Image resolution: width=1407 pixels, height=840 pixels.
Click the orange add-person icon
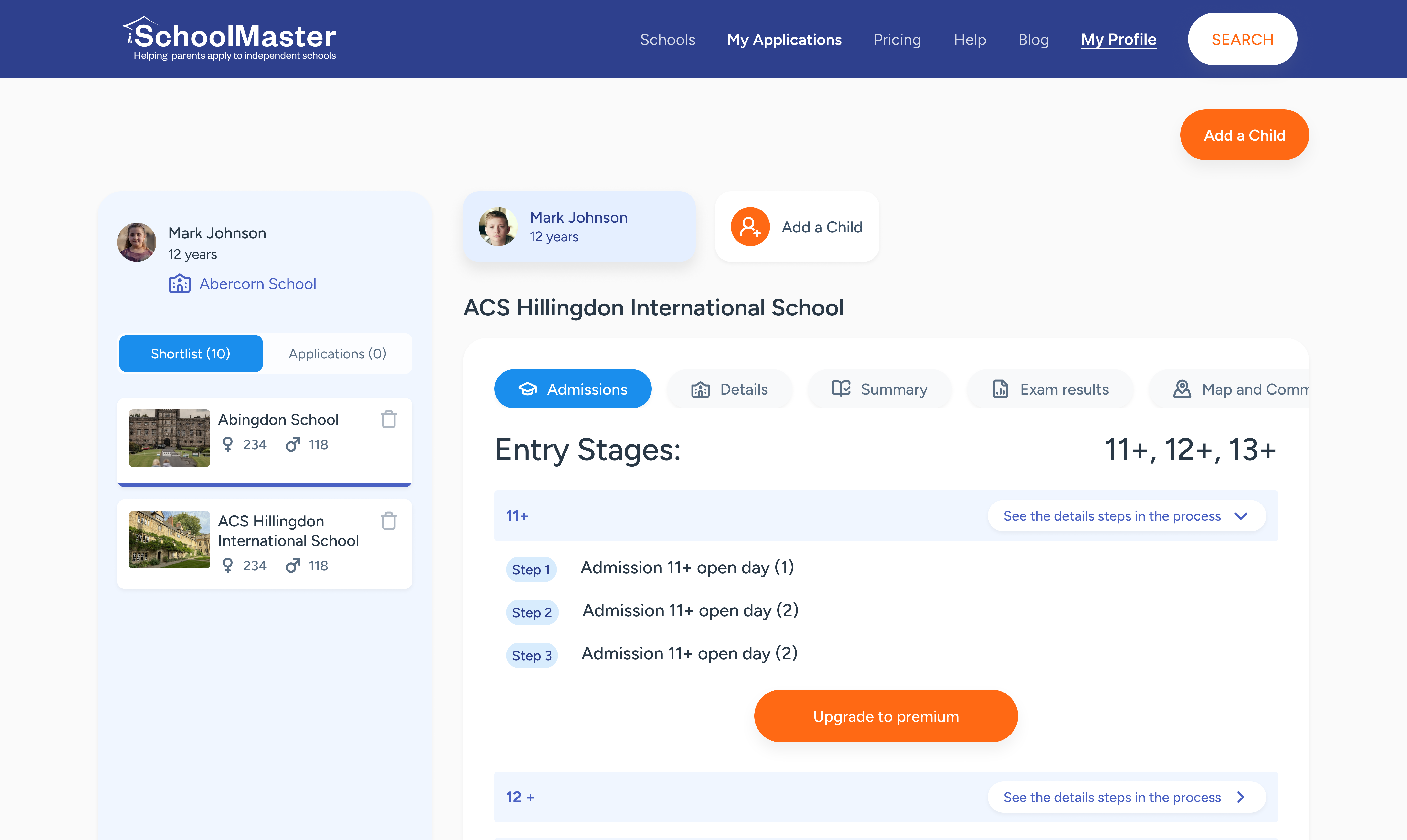[750, 226]
